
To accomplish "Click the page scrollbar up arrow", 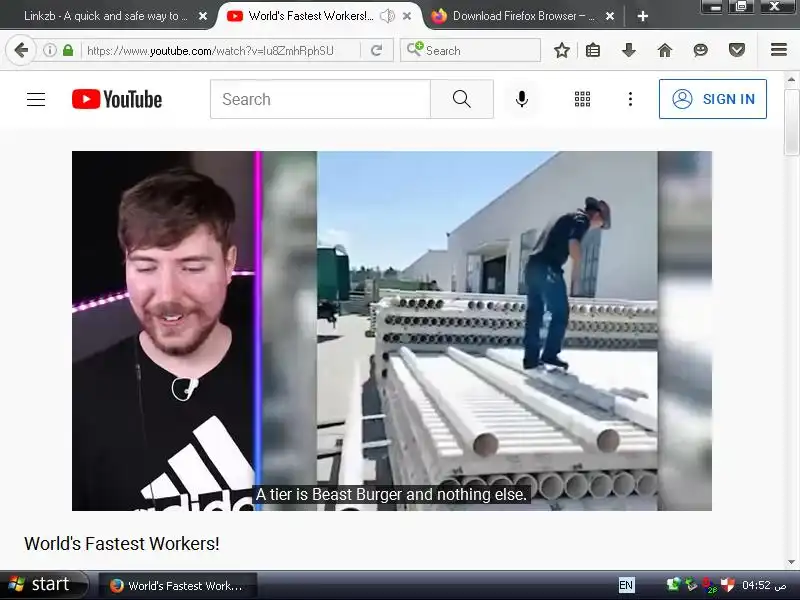I will coord(791,80).
